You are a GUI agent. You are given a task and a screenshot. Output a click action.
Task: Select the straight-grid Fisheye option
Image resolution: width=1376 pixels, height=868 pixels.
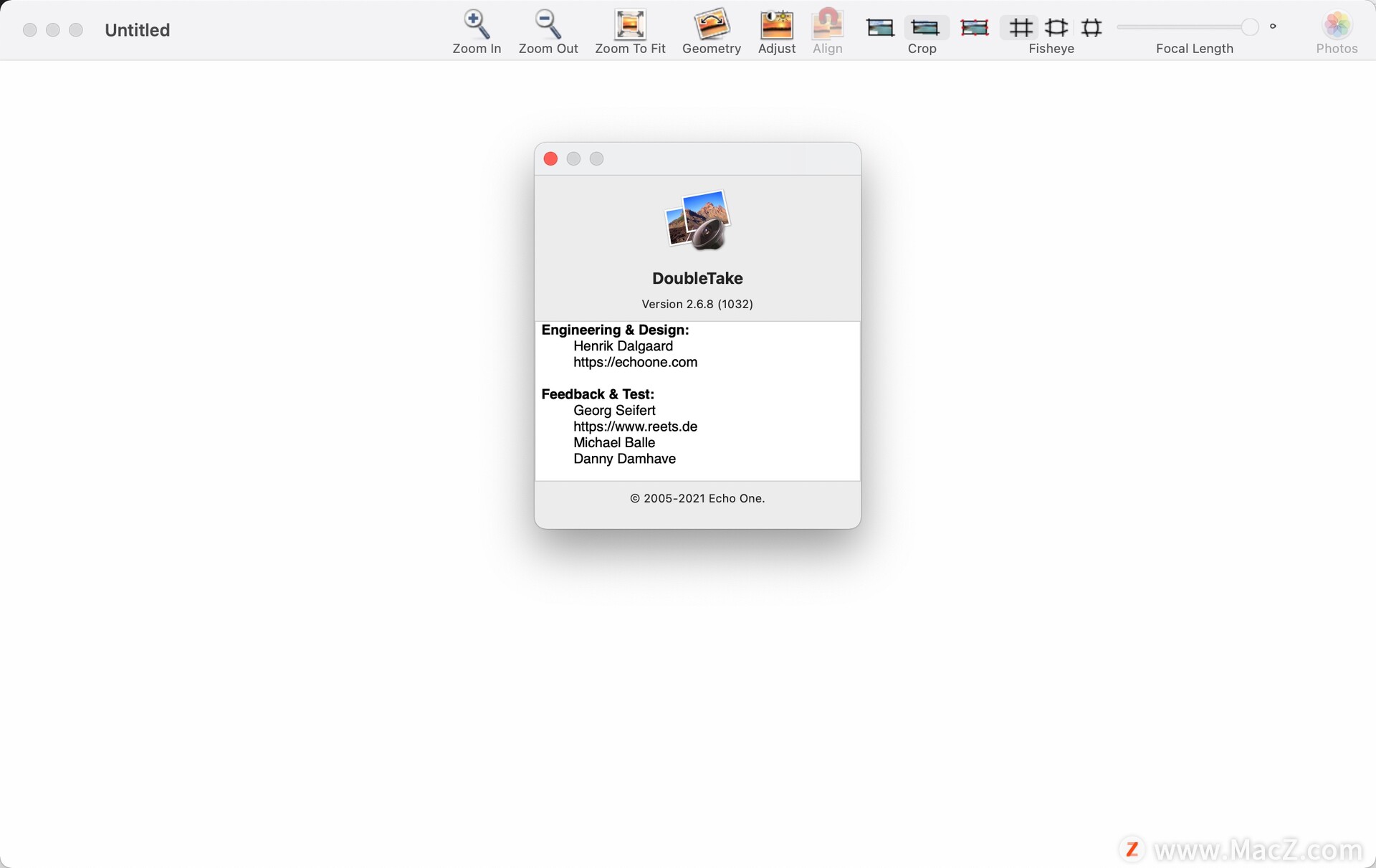[1021, 28]
